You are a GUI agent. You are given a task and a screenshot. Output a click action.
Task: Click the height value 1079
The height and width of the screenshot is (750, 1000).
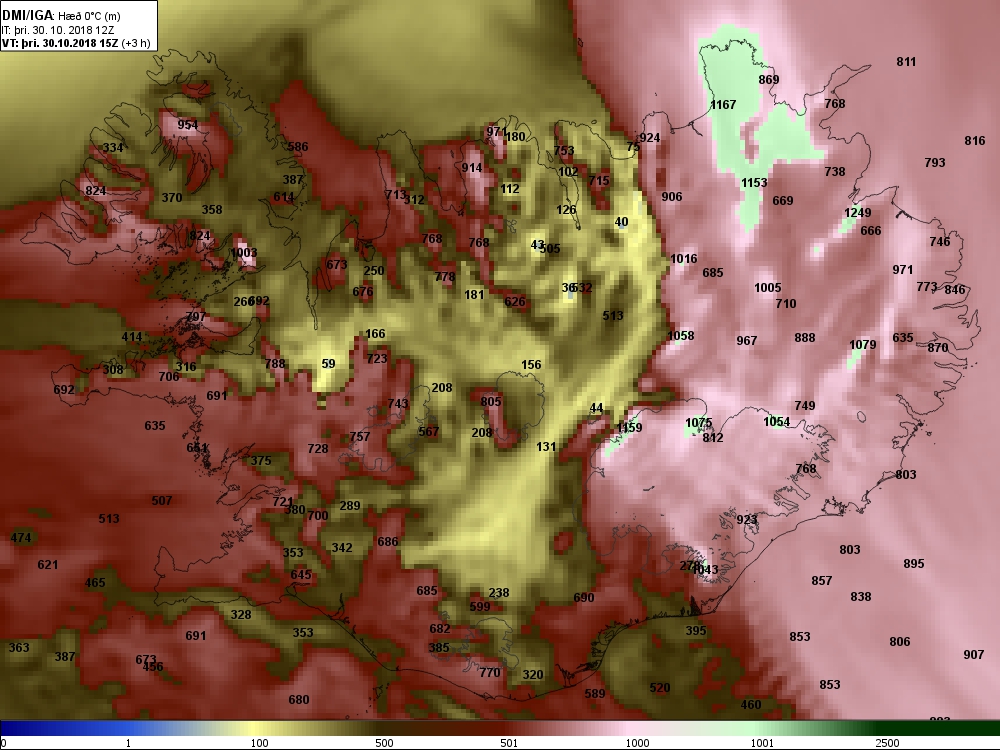(863, 345)
